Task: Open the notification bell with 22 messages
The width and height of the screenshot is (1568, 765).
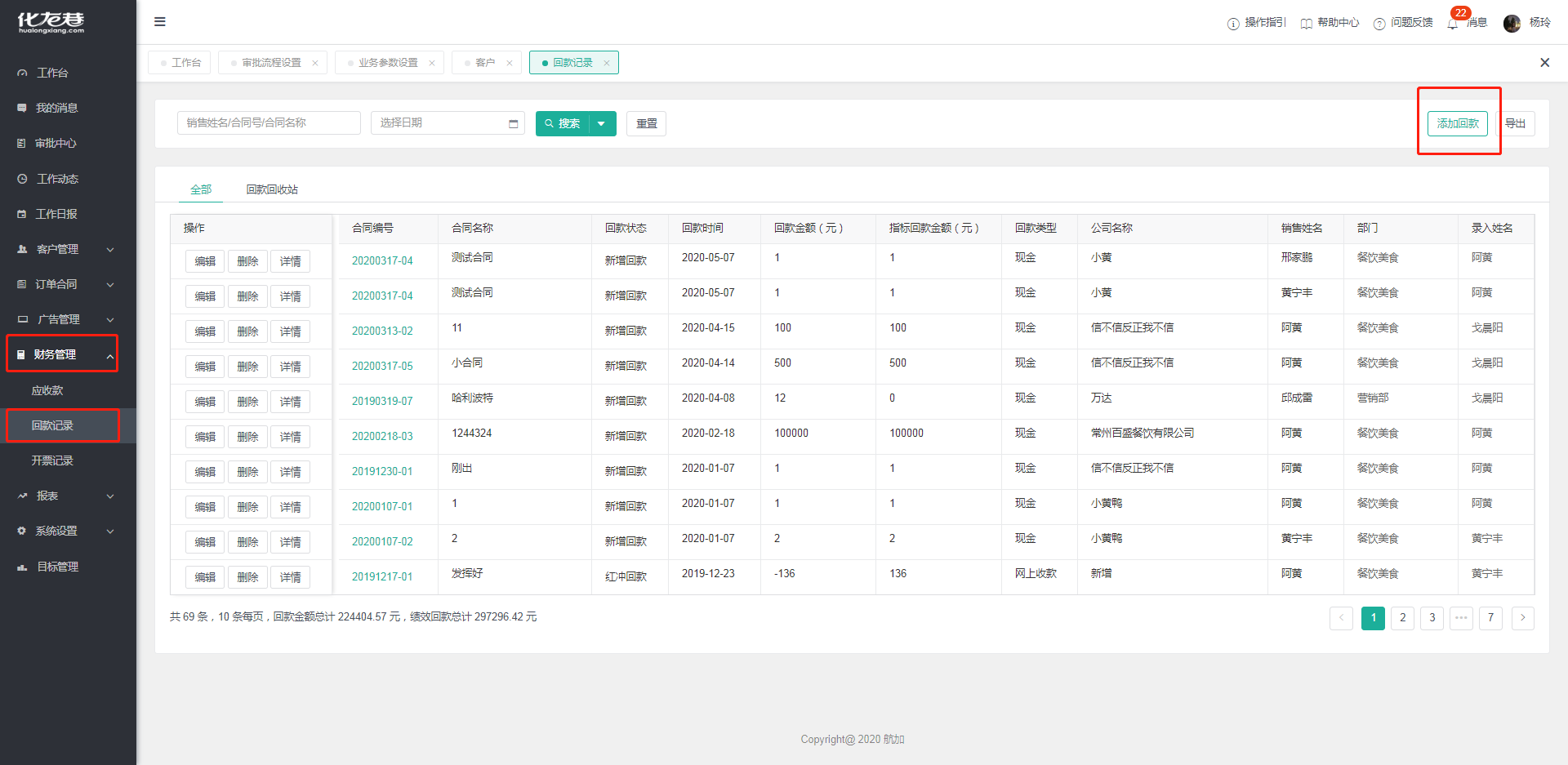Action: pyautogui.click(x=1453, y=24)
